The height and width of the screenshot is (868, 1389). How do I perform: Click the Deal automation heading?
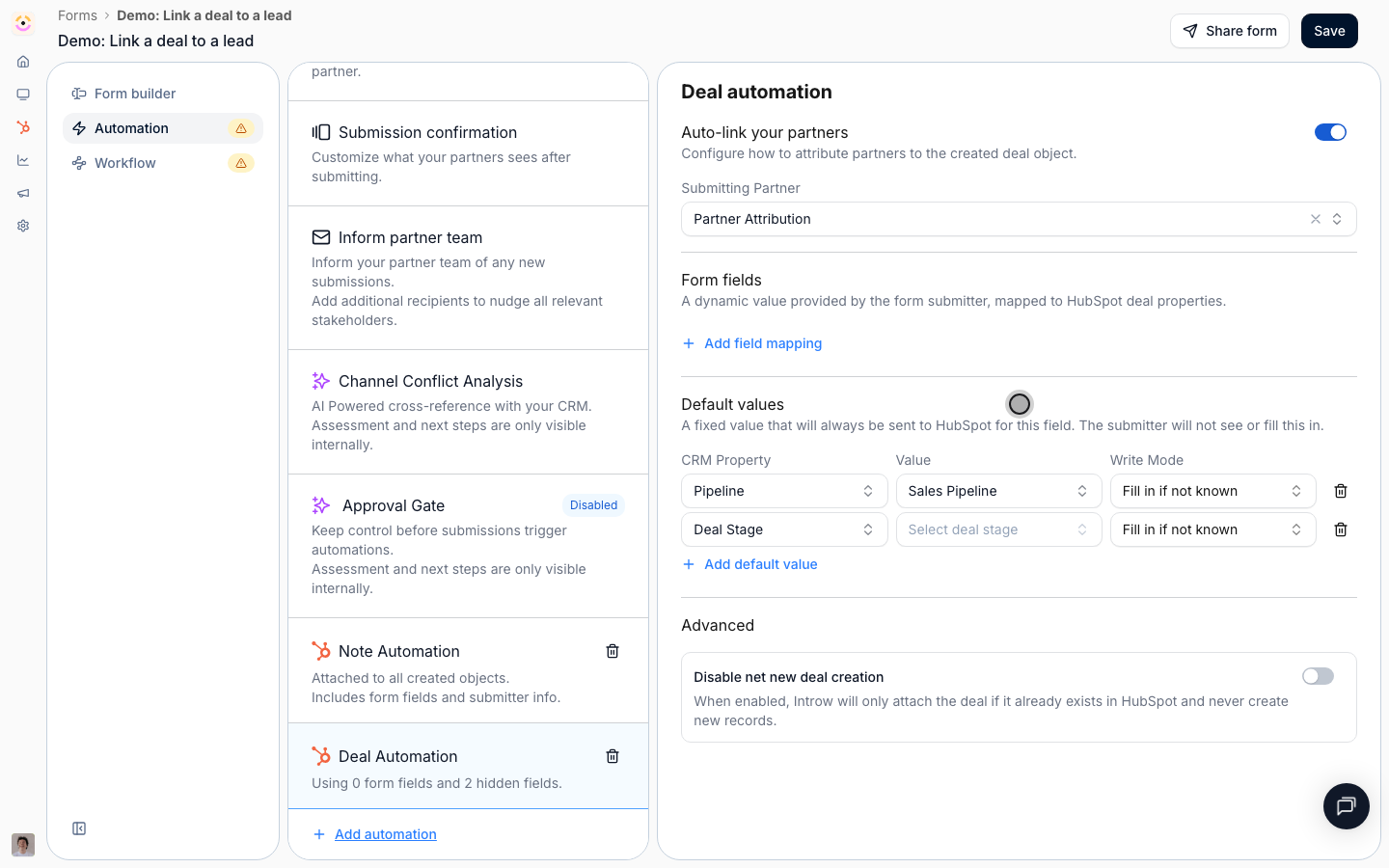(x=756, y=92)
